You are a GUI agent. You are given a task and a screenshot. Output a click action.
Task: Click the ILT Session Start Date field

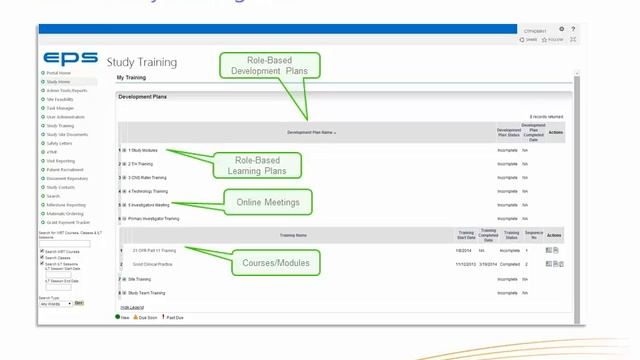tap(58, 275)
